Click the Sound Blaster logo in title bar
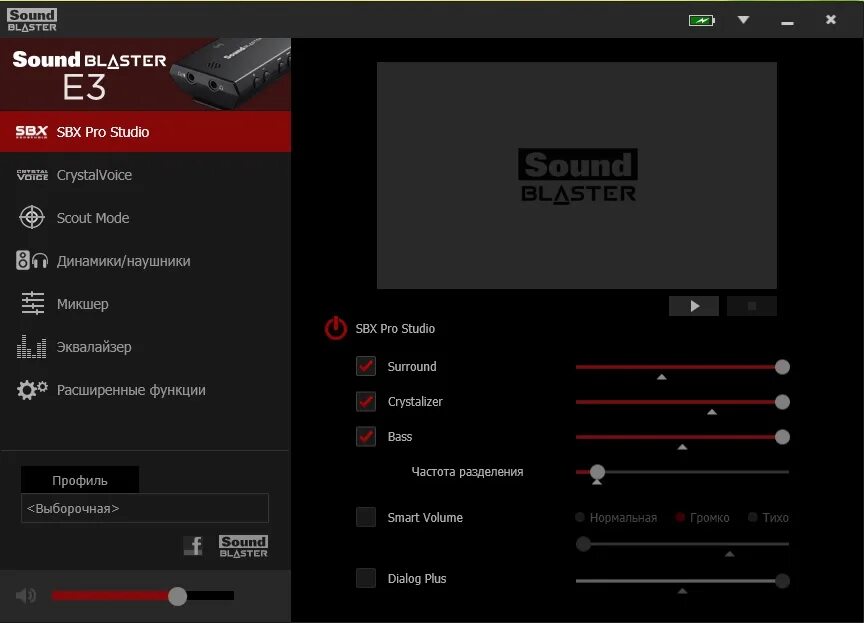Screen dimensions: 864x623 coord(32,20)
